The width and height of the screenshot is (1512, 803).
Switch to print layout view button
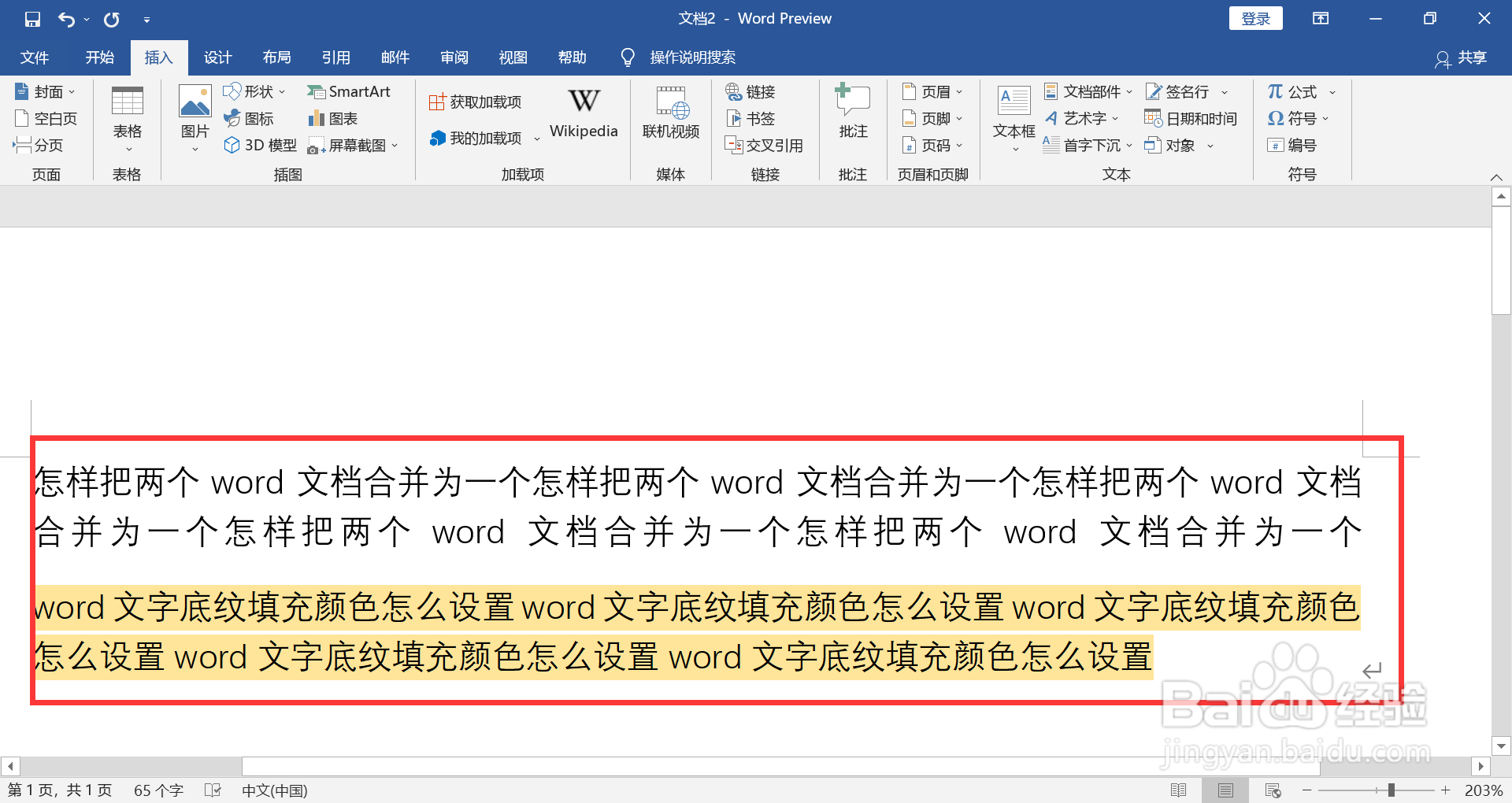point(1225,790)
